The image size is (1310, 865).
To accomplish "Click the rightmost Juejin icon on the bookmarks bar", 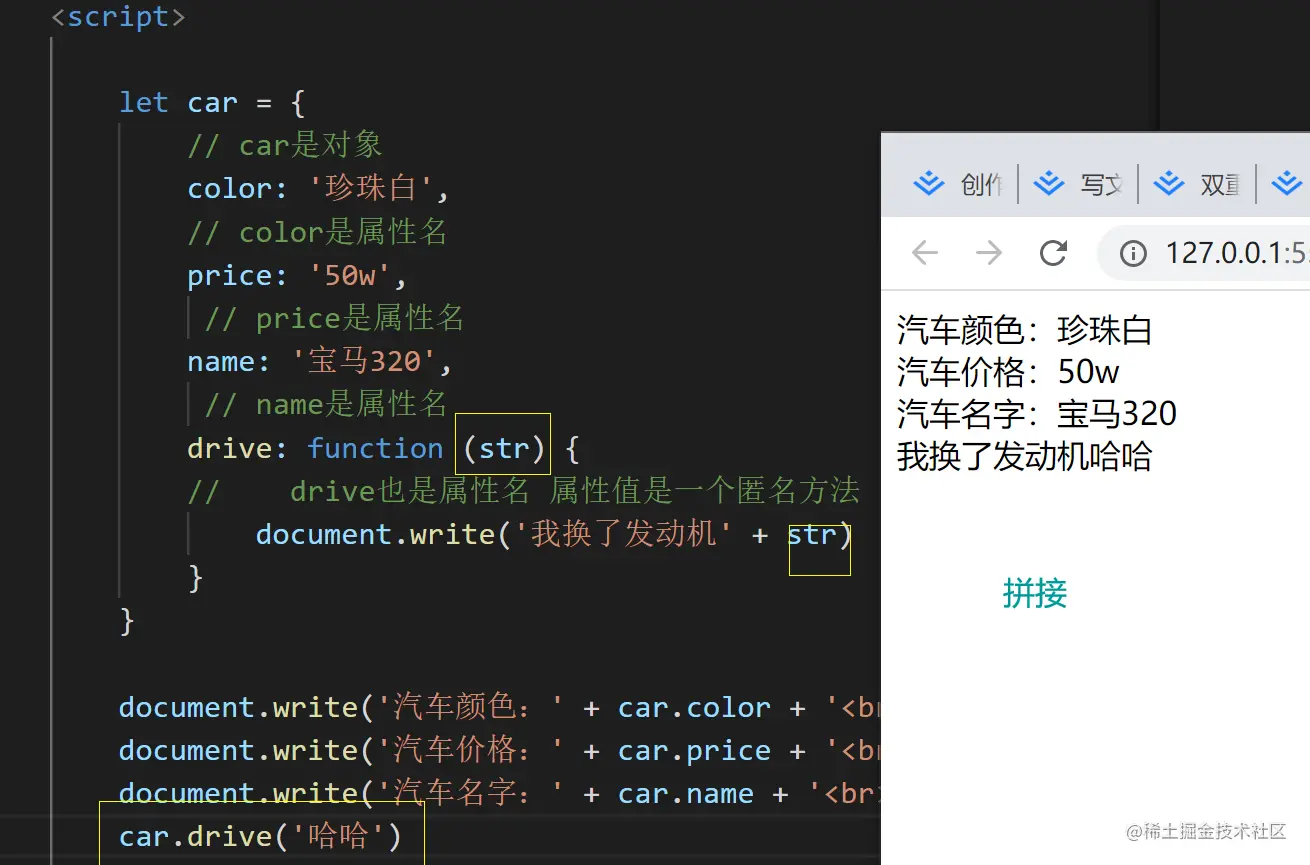I will tap(1286, 183).
